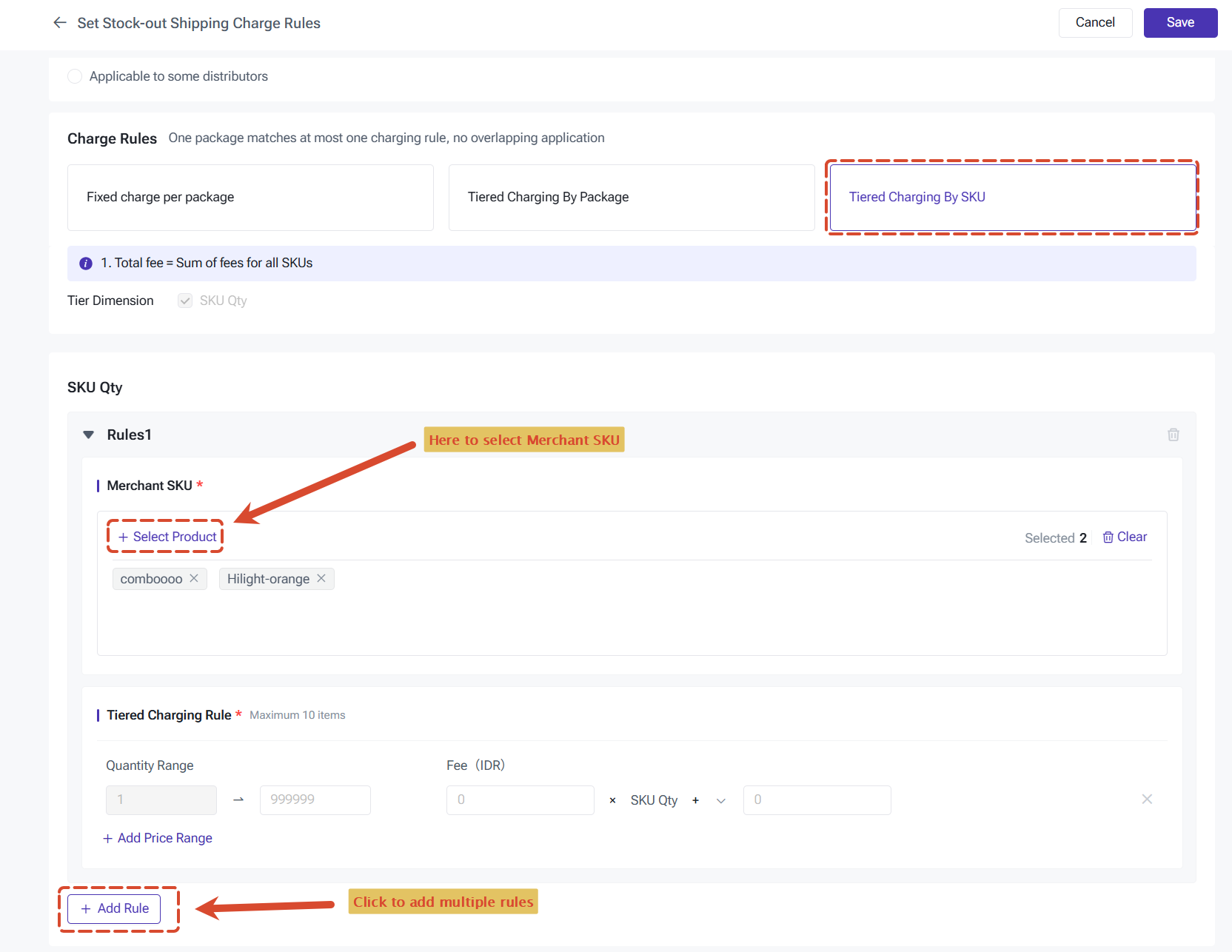Open the plus operator dropdown chevron
1232x952 pixels.
click(x=721, y=800)
